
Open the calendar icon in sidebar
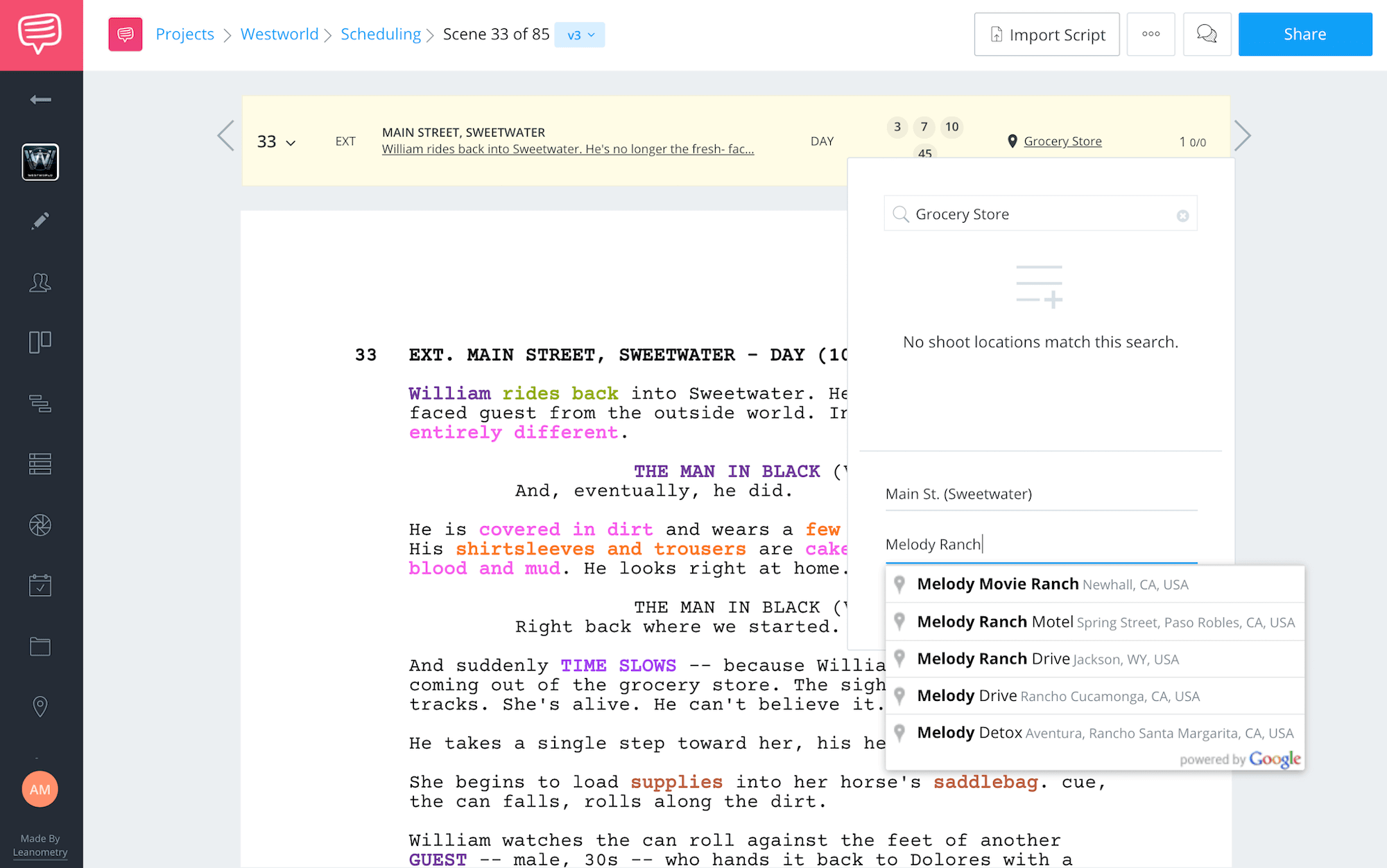click(x=40, y=585)
